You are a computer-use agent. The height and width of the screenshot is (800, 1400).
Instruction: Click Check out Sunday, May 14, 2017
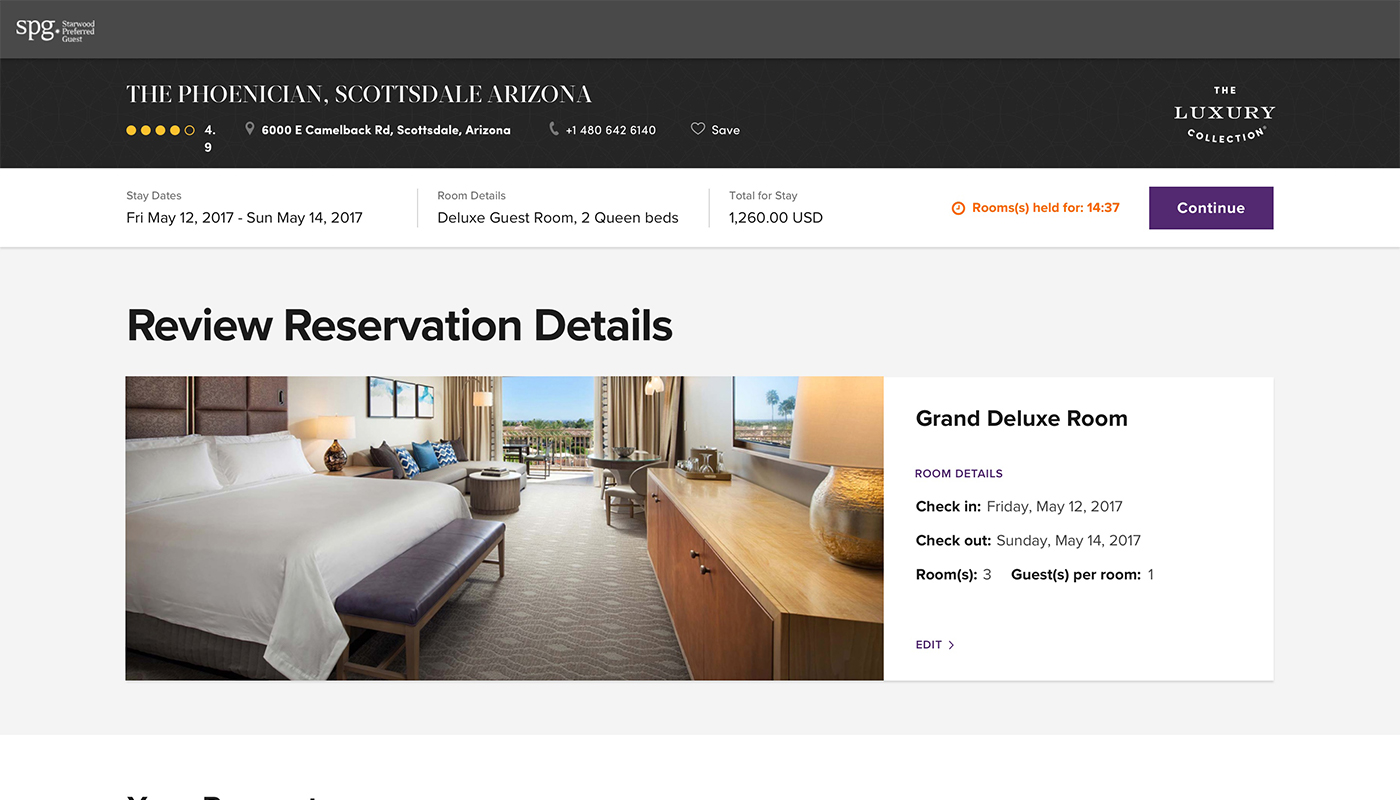[1028, 541]
